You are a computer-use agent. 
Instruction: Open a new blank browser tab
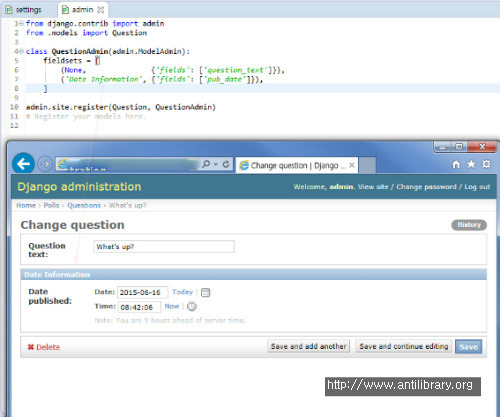point(368,165)
